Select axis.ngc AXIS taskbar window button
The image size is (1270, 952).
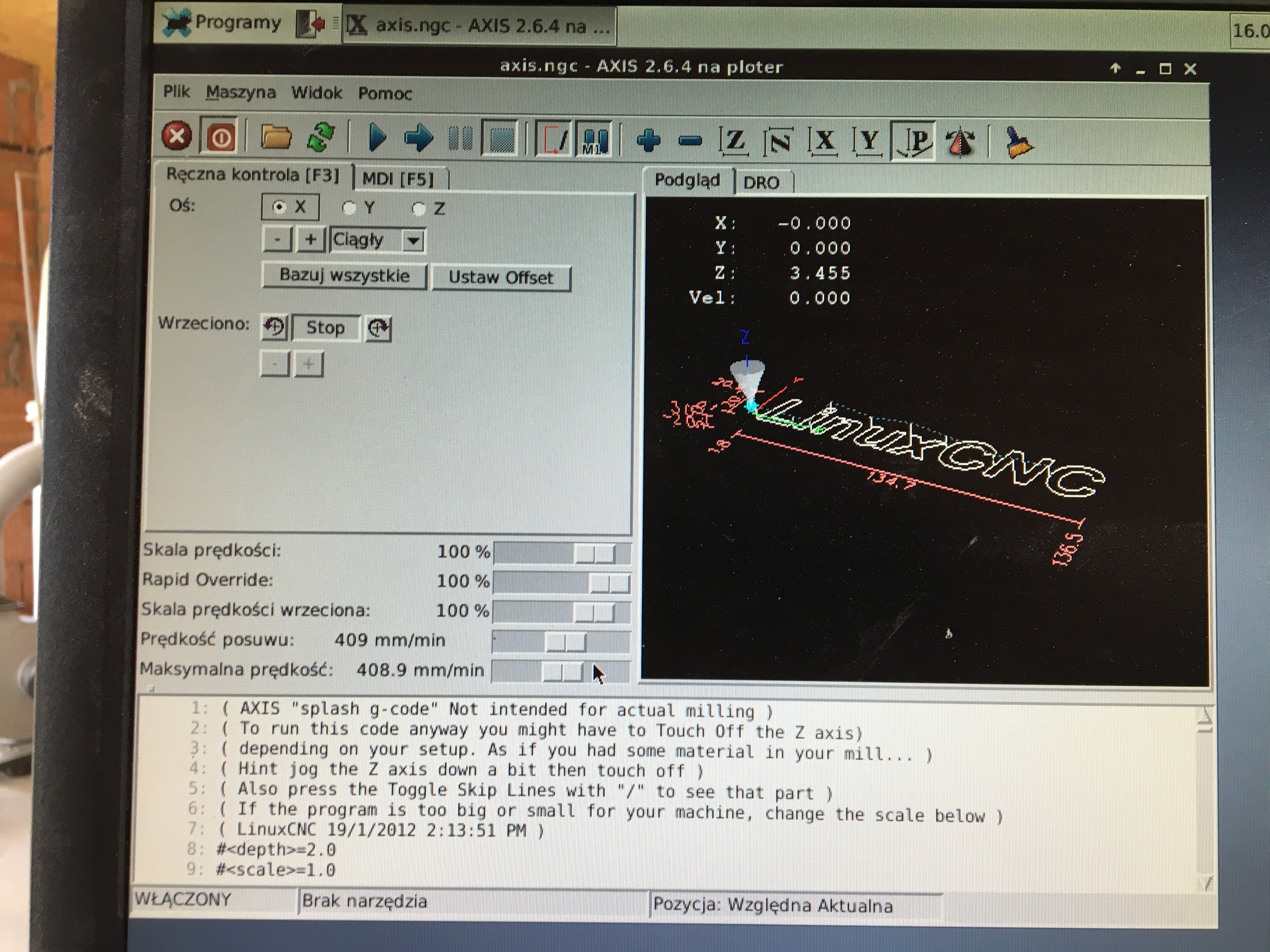point(479,25)
